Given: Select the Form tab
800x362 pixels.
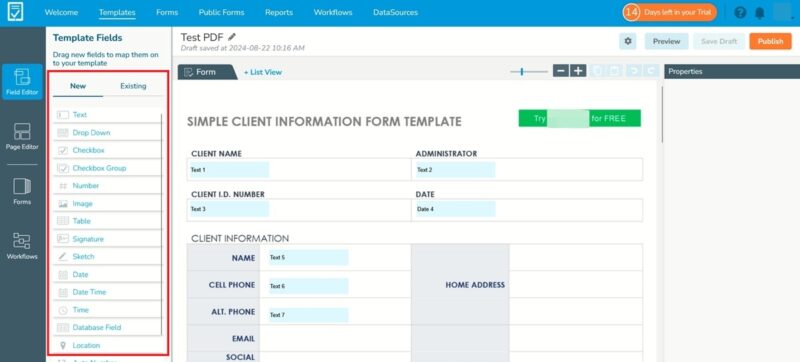Looking at the screenshot, I should click(206, 72).
